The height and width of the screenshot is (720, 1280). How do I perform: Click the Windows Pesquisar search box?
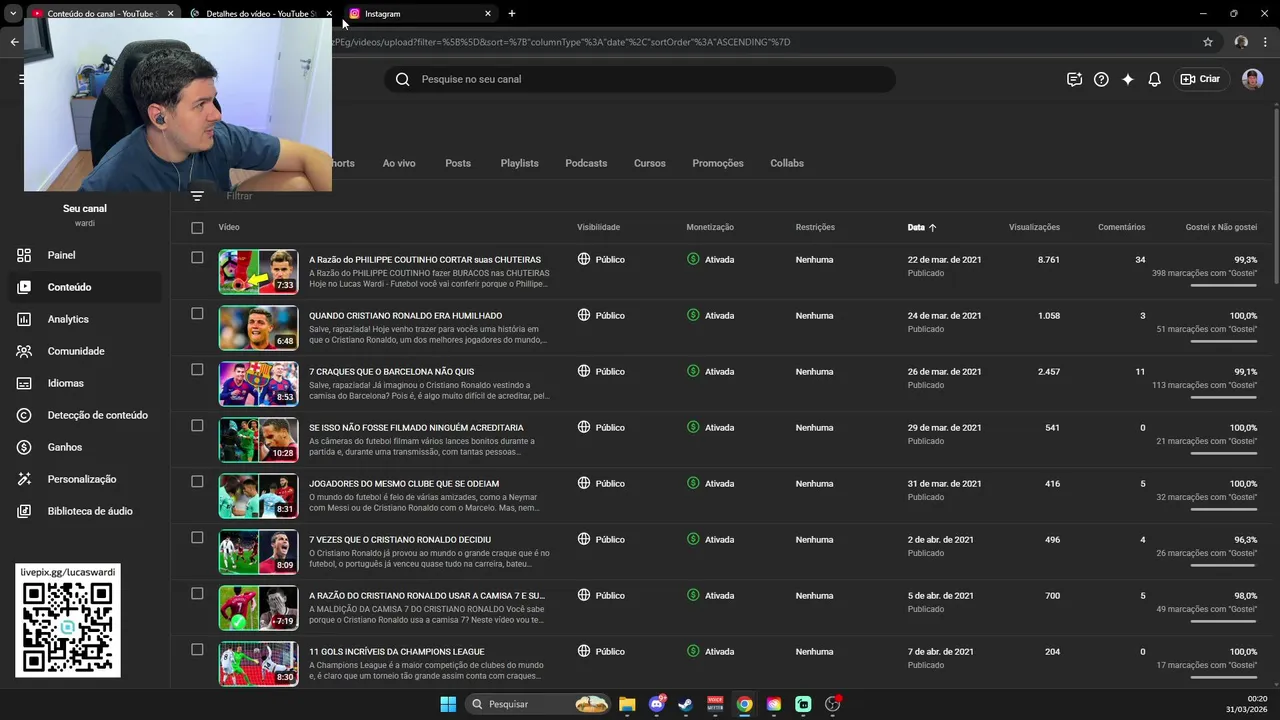pos(540,704)
